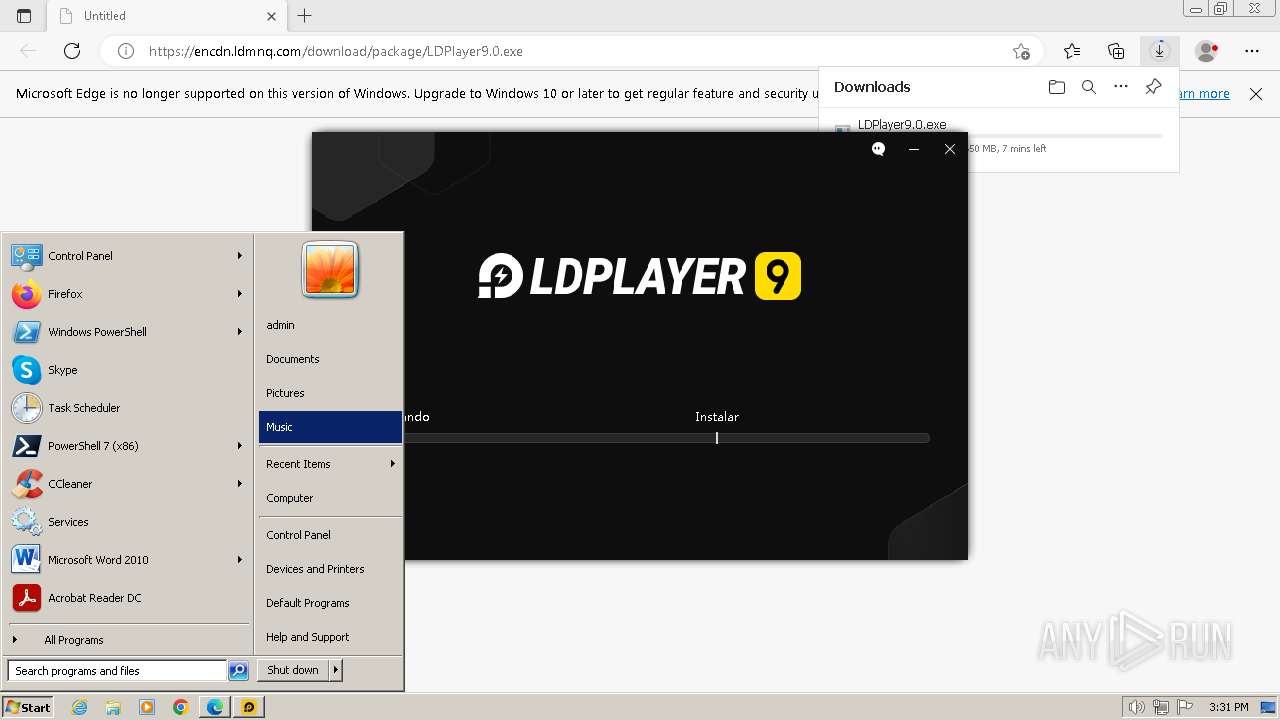This screenshot has height=720, width=1280.
Task: Dismiss the Edge unsupported notification bar
Action: click(1256, 94)
